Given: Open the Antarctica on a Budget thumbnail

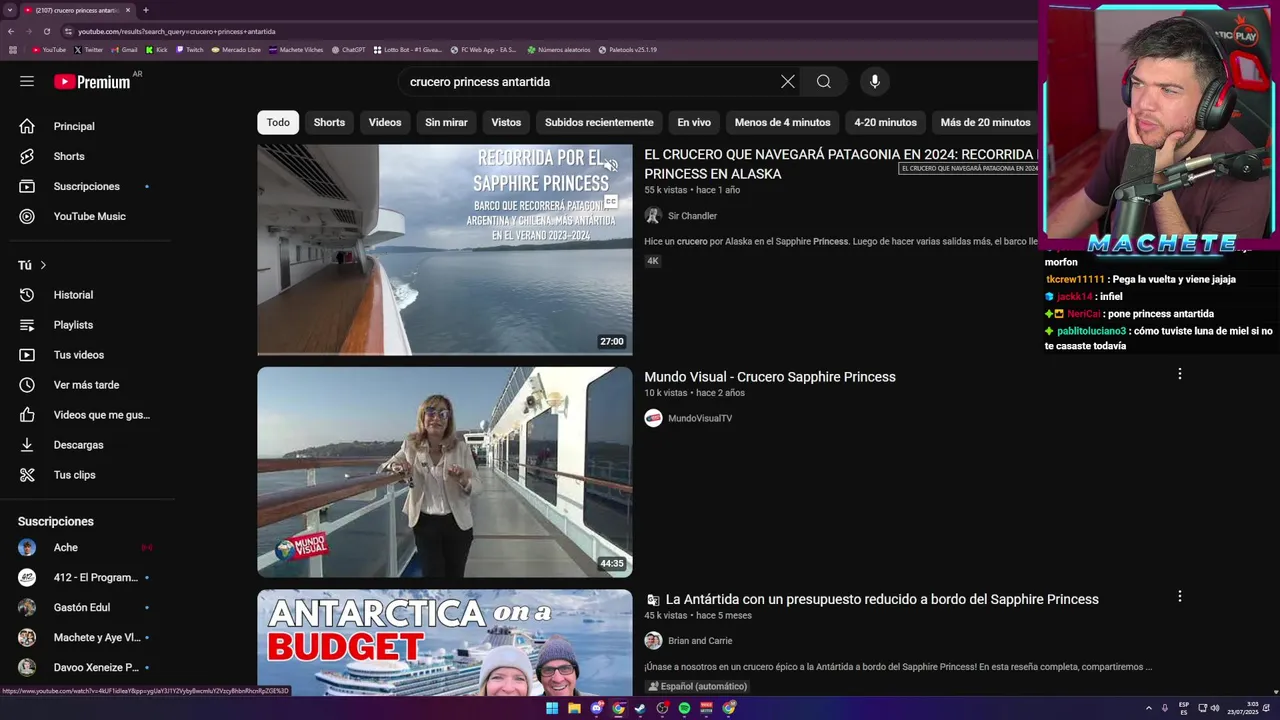Looking at the screenshot, I should click(445, 643).
